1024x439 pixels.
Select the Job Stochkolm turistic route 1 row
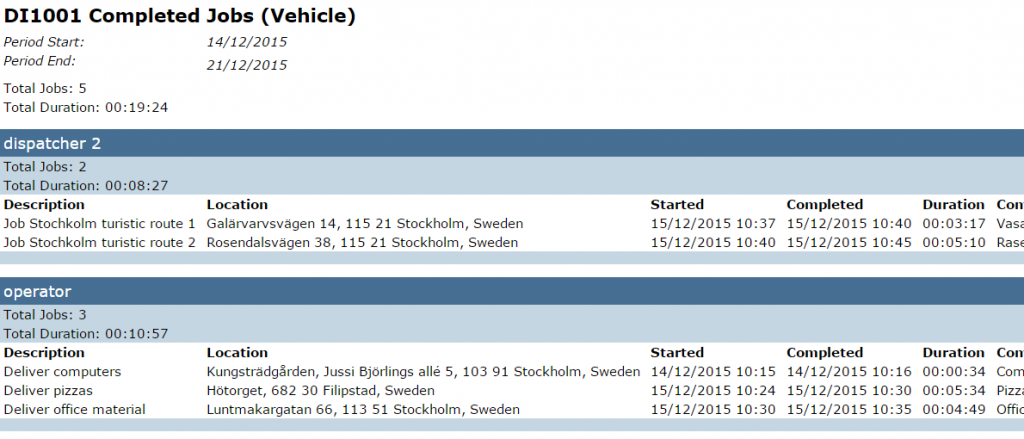click(x=100, y=224)
